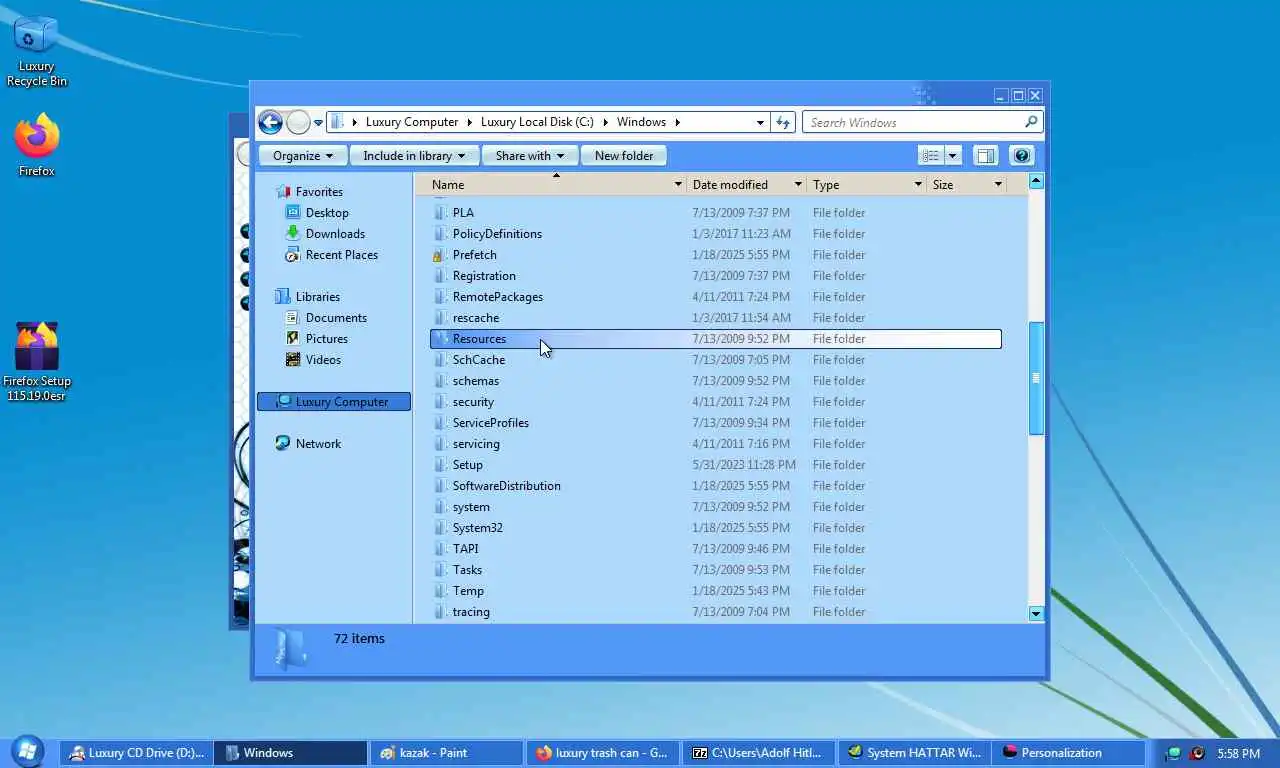Image resolution: width=1280 pixels, height=768 pixels.
Task: Select the Resources folder icon
Action: [x=440, y=339]
